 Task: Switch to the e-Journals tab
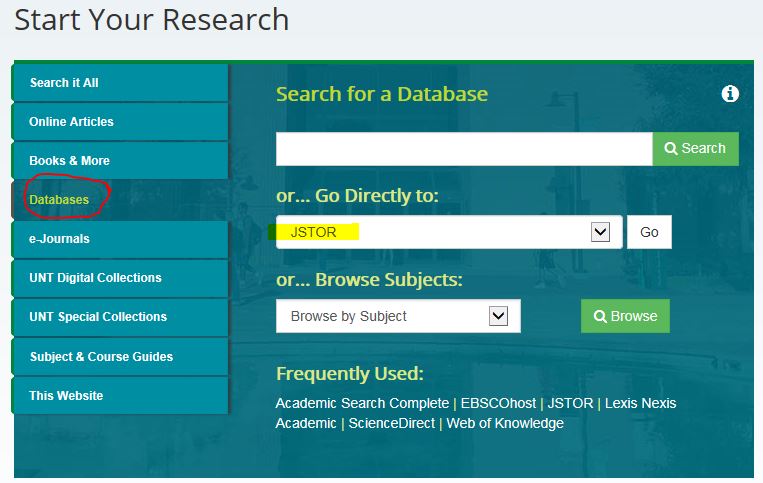click(x=120, y=239)
